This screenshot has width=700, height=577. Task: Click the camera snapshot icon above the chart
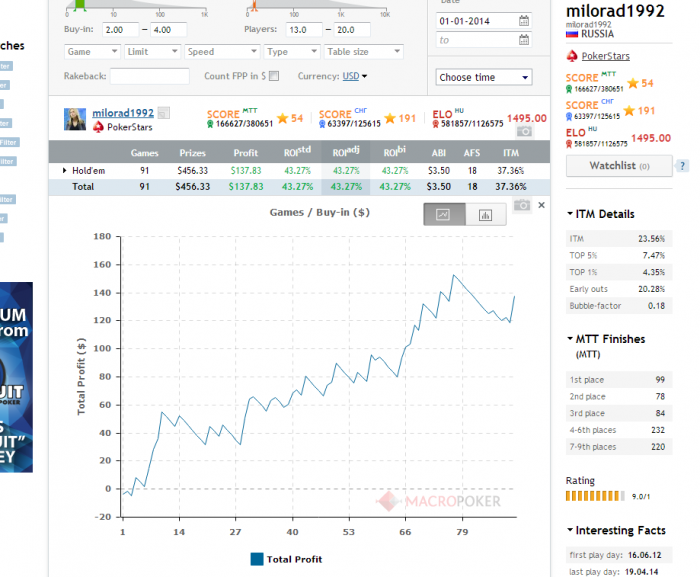click(x=522, y=205)
